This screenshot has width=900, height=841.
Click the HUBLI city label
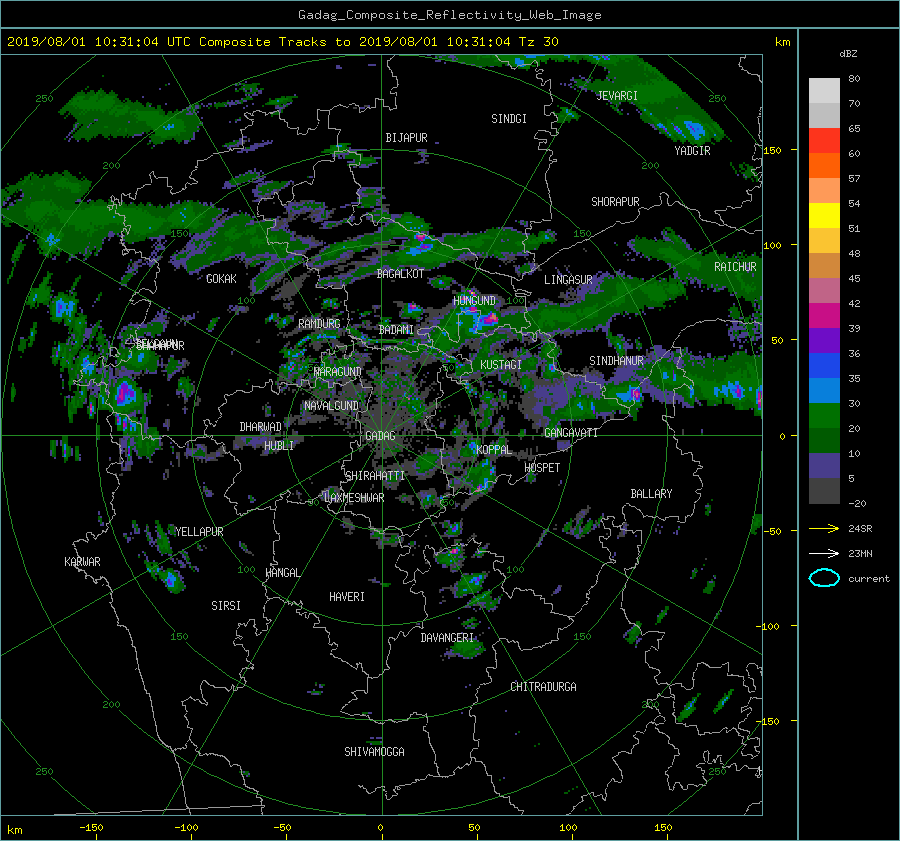point(278,445)
